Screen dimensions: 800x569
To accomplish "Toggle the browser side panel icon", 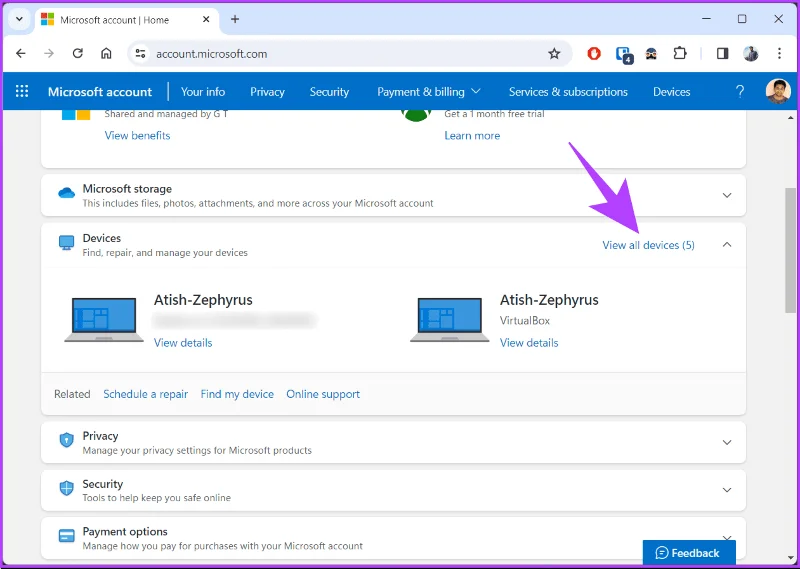I will (722, 54).
